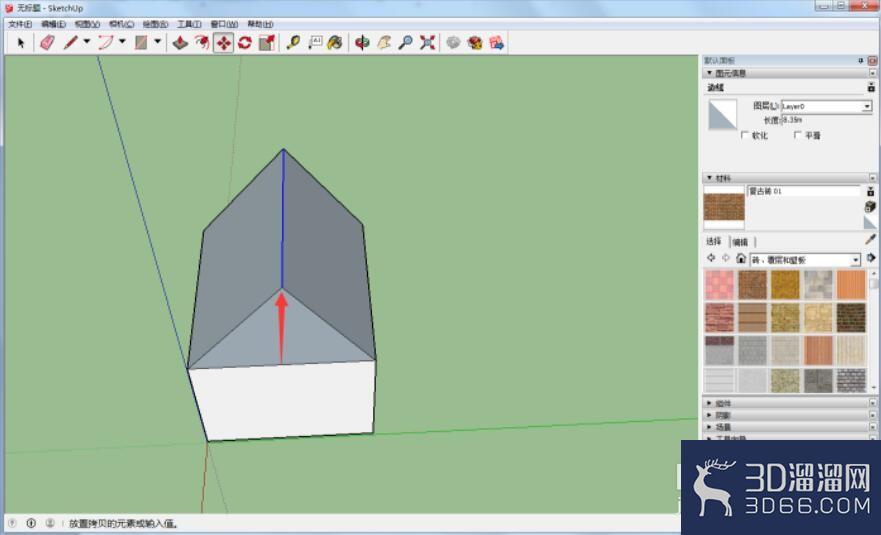Screen dimensions: 881x535
Task: Open the Tools (工具) menu
Action: pyautogui.click(x=189, y=24)
